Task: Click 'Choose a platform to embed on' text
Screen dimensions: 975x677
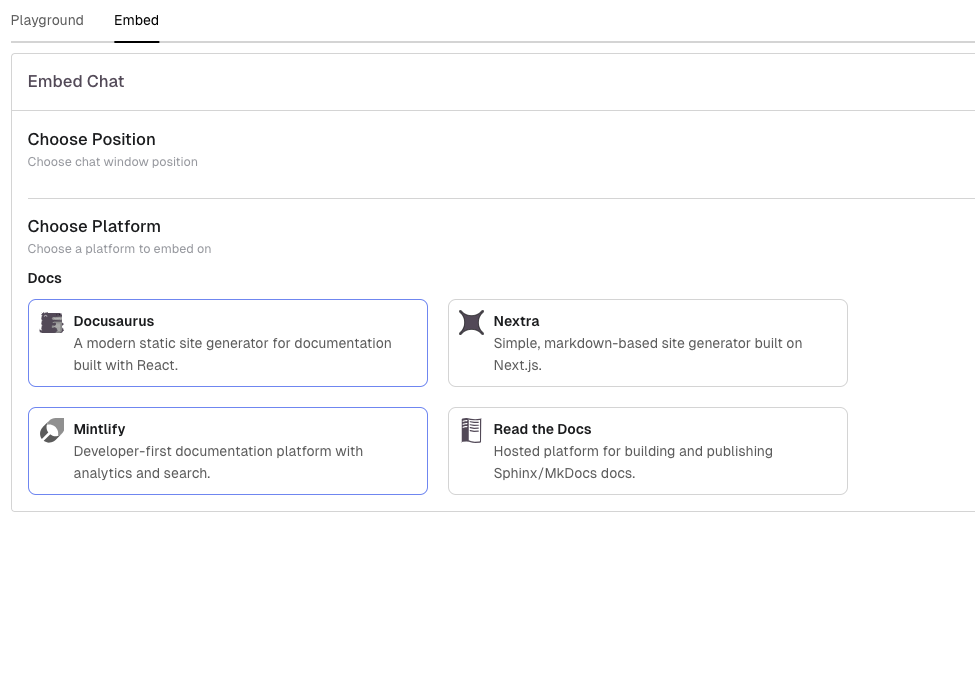Action: pos(119,249)
